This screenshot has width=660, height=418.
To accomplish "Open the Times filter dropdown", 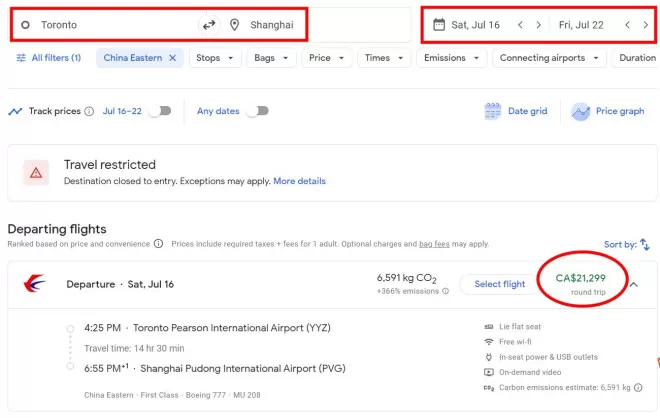I will (384, 58).
